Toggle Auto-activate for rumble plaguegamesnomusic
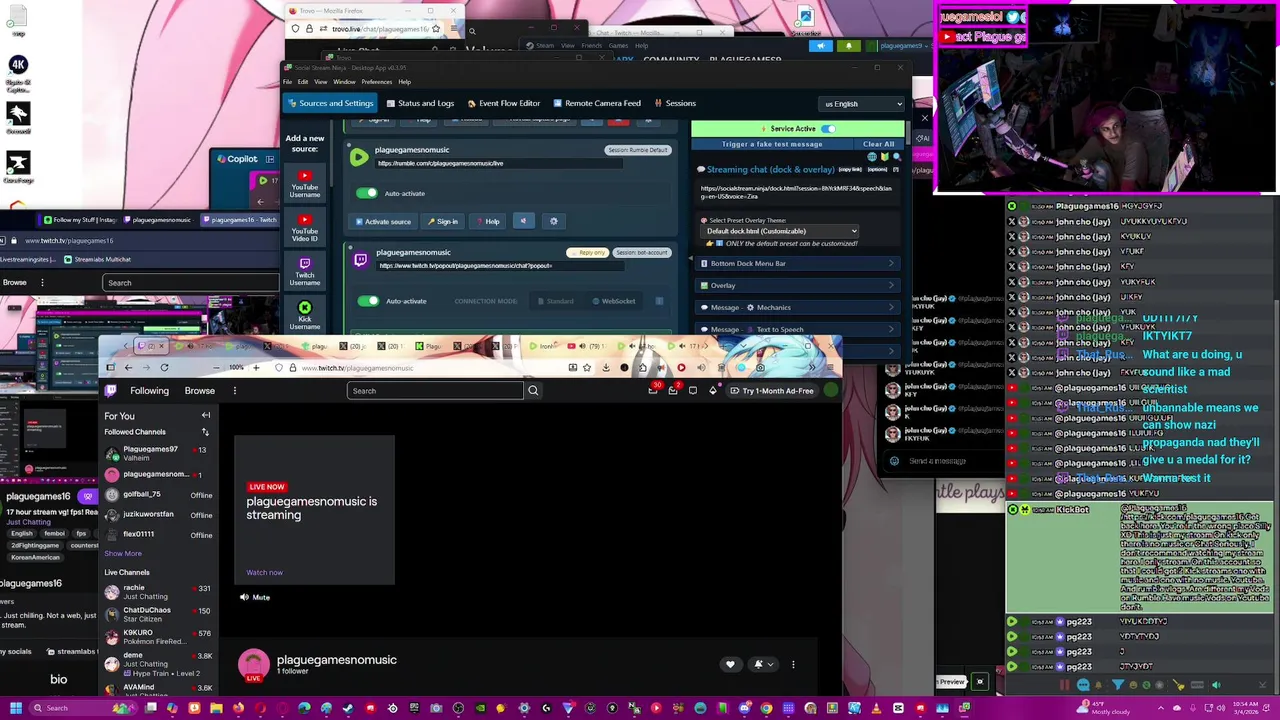Image resolution: width=1280 pixels, height=720 pixels. (x=367, y=193)
